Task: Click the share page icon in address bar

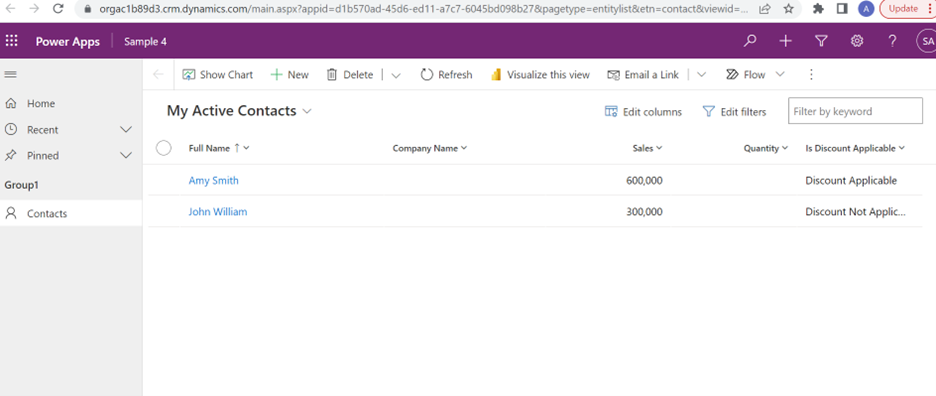Action: tap(765, 8)
